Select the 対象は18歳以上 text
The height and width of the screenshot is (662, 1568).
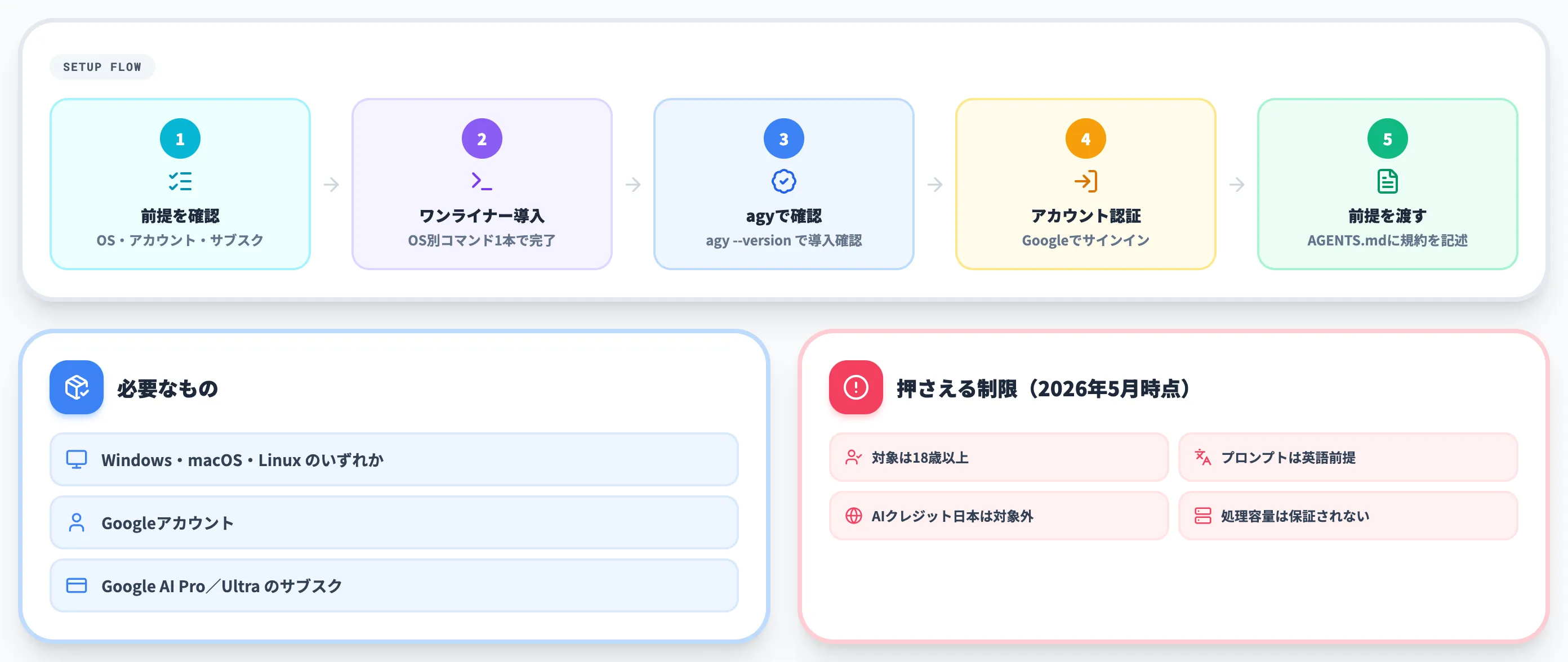click(920, 458)
